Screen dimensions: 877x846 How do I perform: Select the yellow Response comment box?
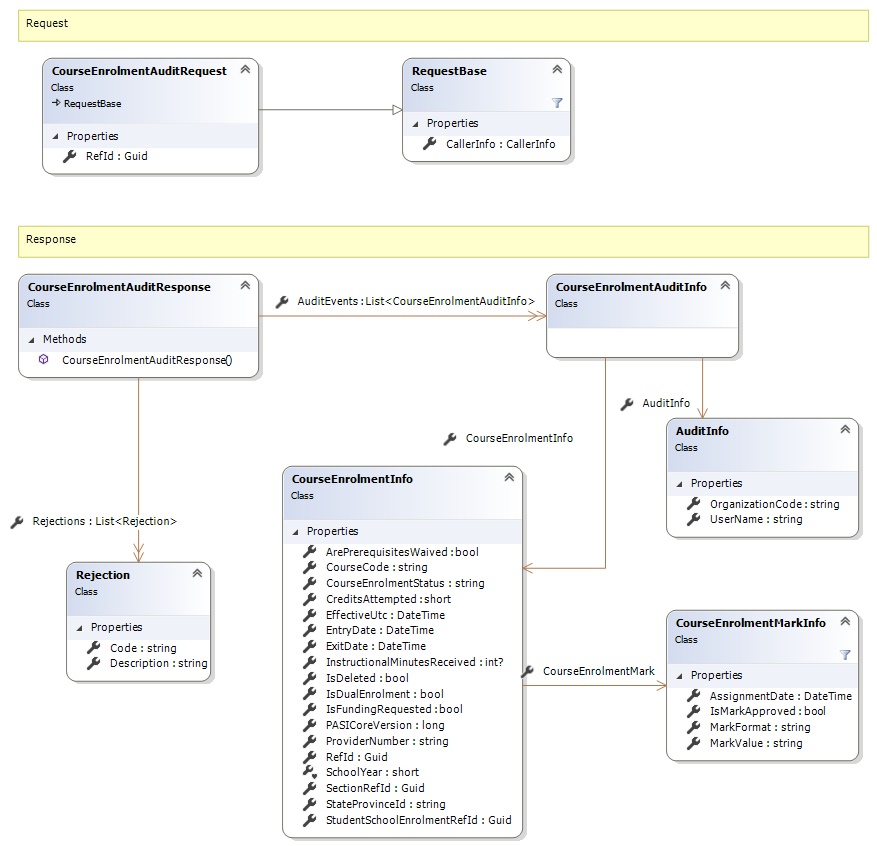click(x=443, y=241)
